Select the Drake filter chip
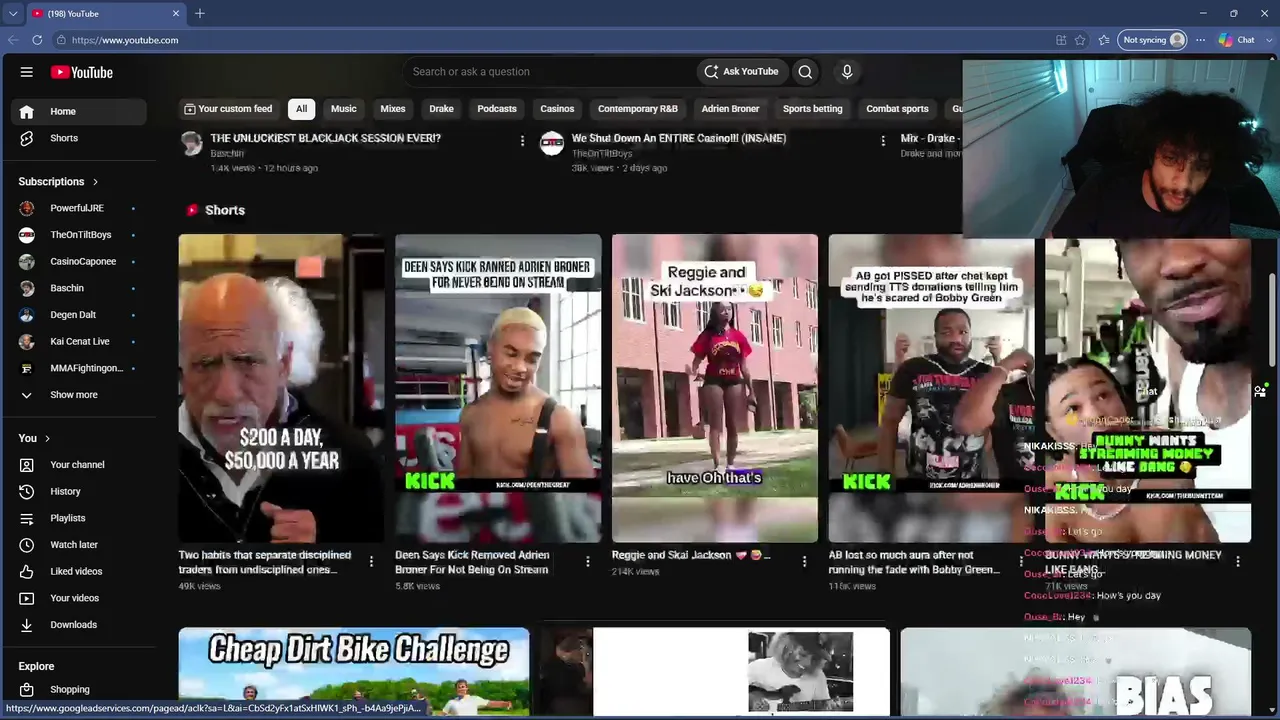The height and width of the screenshot is (720, 1280). tap(441, 109)
